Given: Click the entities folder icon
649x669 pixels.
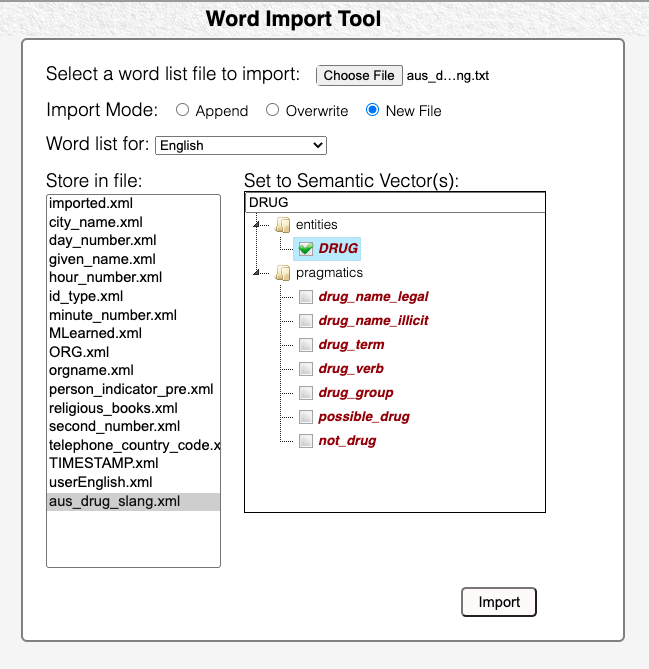Looking at the screenshot, I should 282,225.
